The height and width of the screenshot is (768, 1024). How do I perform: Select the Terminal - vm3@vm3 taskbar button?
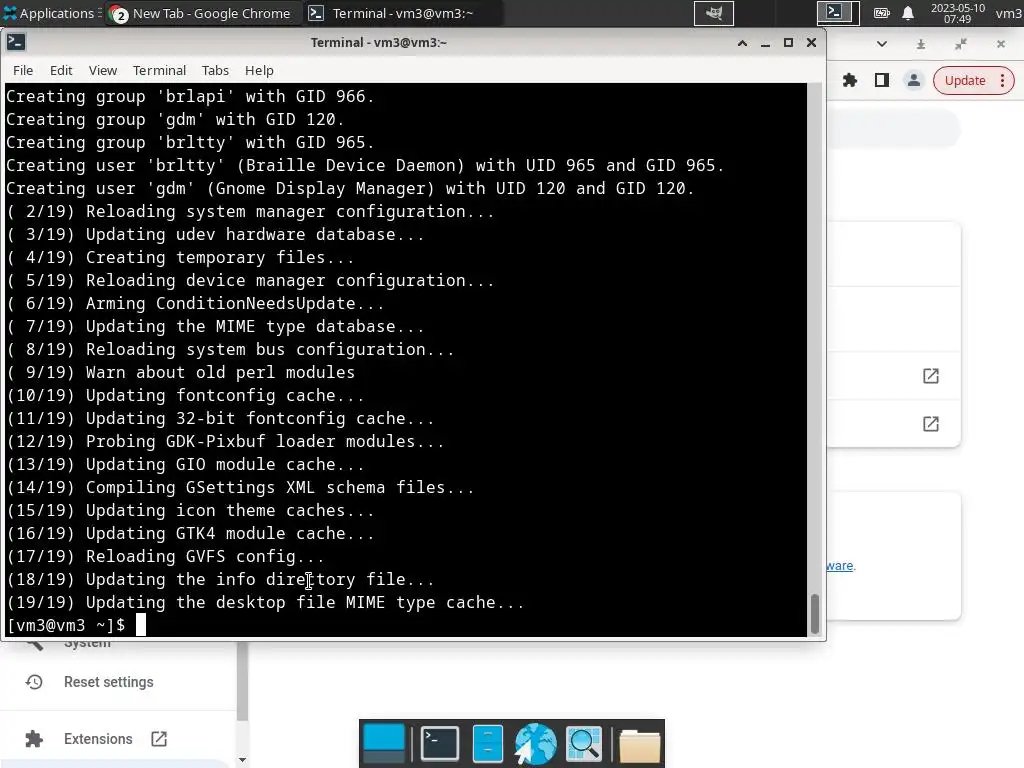[x=402, y=13]
